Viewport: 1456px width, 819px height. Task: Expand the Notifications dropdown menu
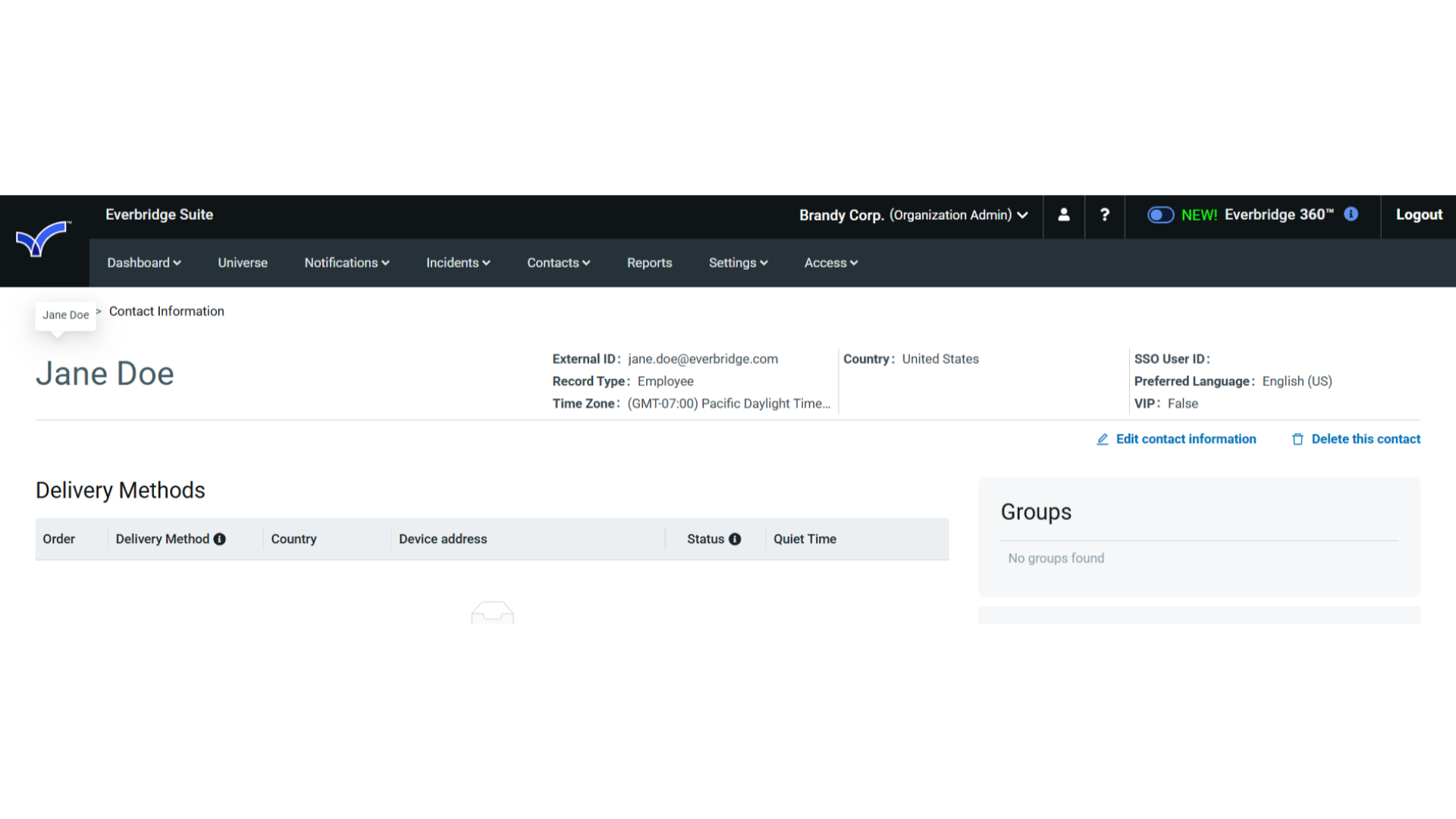(x=347, y=263)
